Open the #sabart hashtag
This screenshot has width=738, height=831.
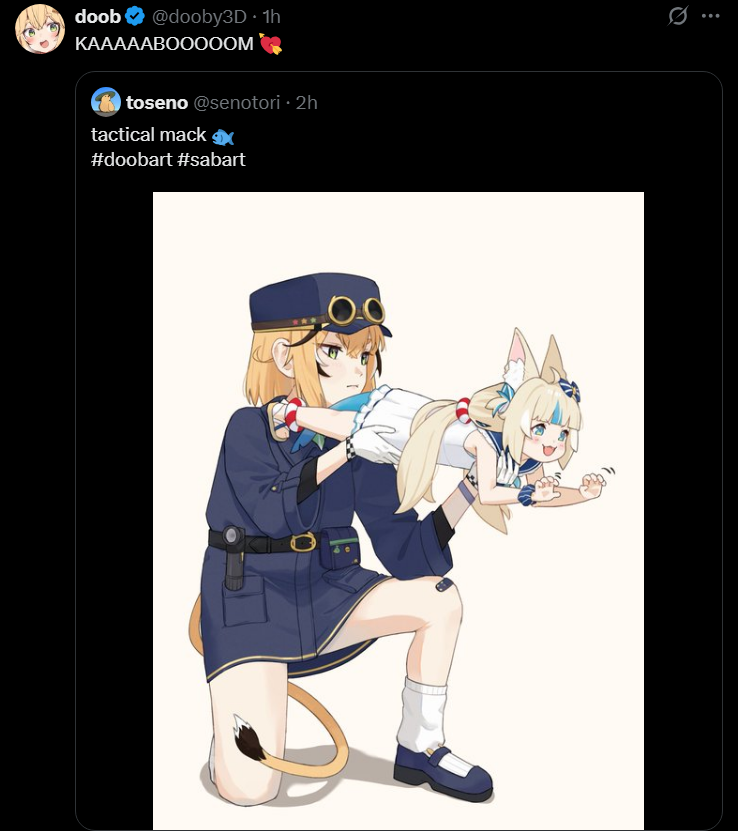point(211,160)
